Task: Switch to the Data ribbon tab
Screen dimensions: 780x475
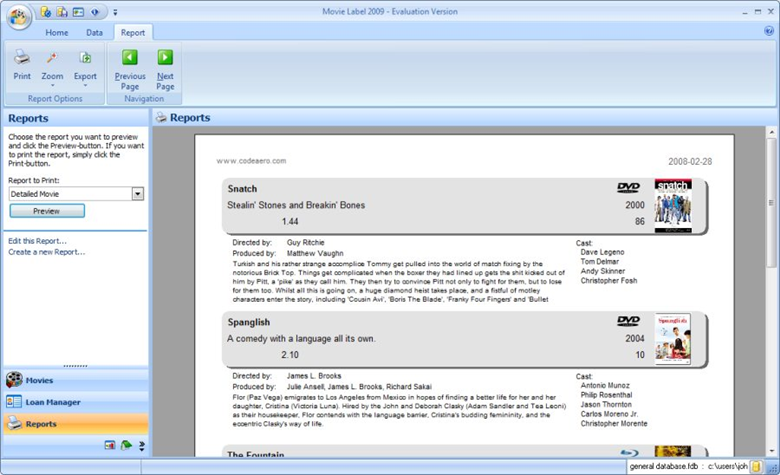Action: point(94,32)
